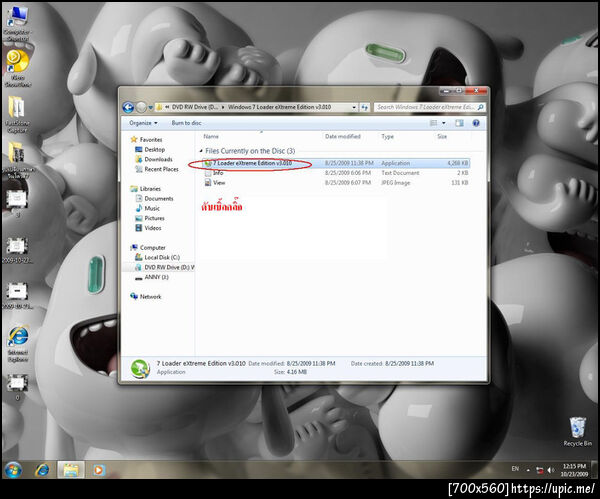Show hidden tray icons arrow
Screen dimensions: 600x499
[528, 470]
